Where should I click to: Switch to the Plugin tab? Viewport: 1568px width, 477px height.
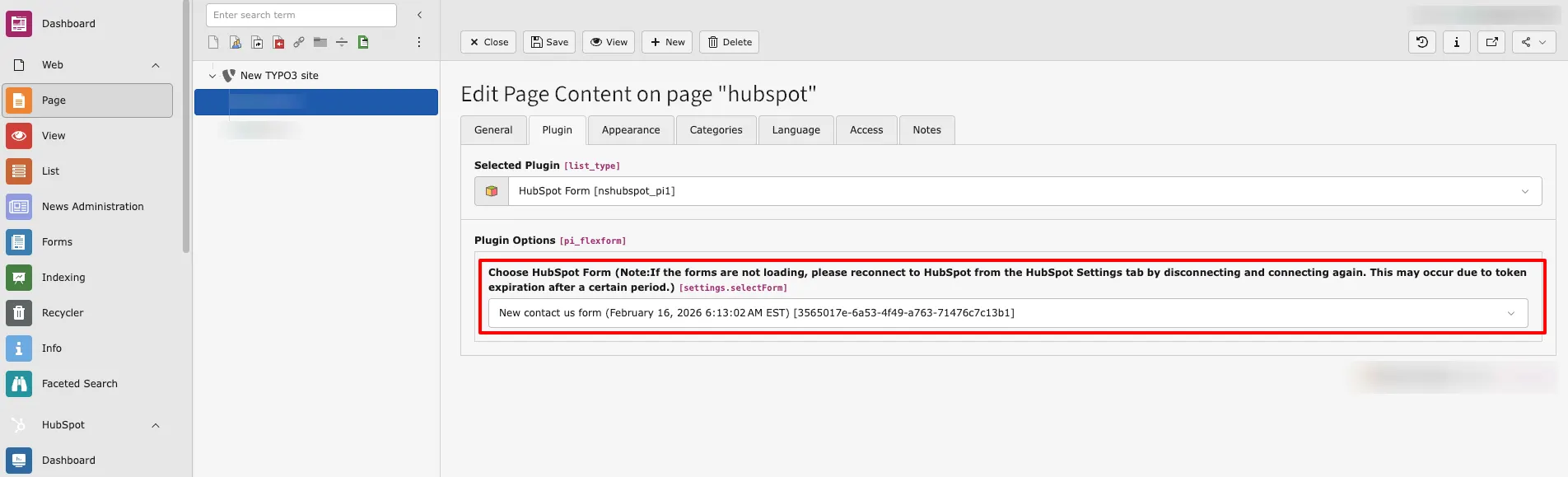(x=558, y=130)
